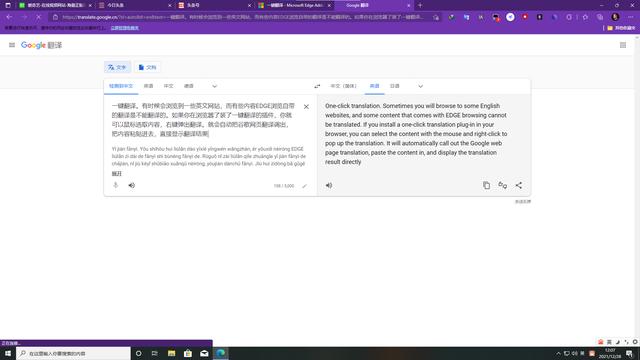Click the browser address bar URL
Image resolution: width=640 pixels, height=360 pixels.
[243, 17]
